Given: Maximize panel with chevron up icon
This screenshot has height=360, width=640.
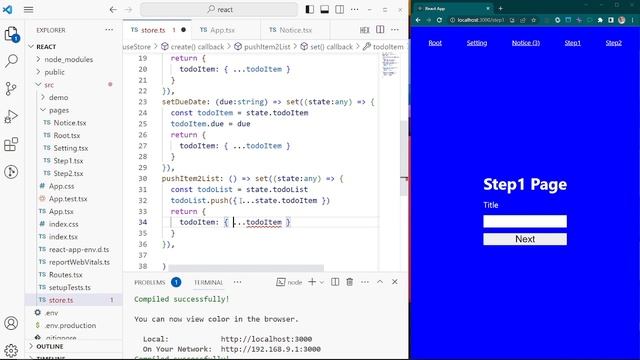Looking at the screenshot, I should point(380,282).
